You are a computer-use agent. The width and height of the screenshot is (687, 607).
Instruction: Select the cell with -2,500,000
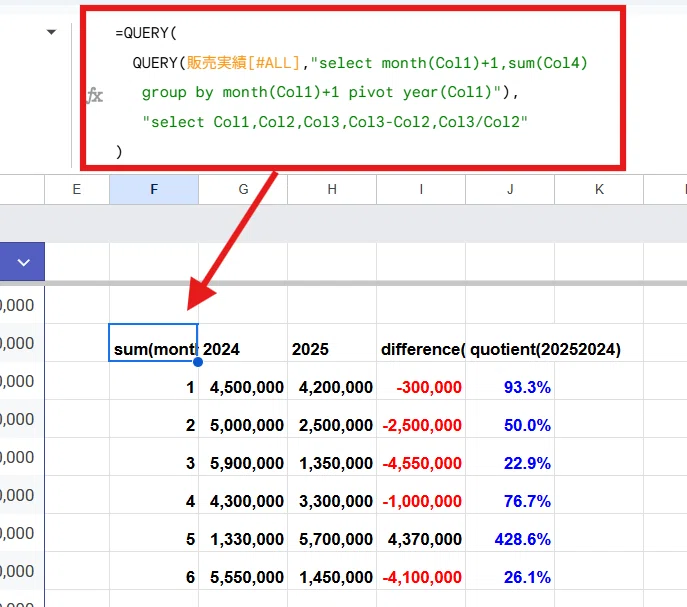(421, 419)
